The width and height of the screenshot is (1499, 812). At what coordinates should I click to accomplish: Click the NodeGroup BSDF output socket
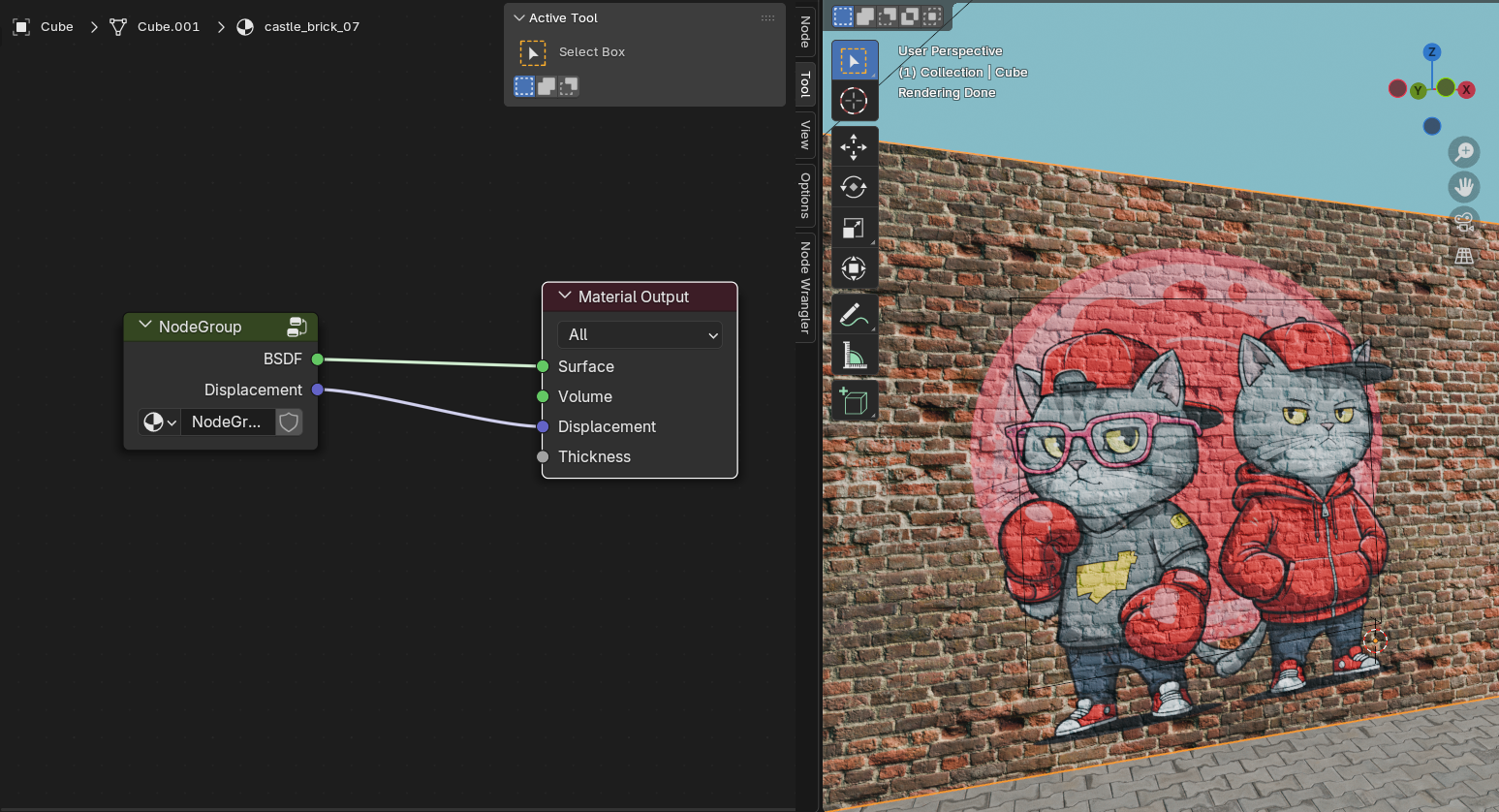317,359
